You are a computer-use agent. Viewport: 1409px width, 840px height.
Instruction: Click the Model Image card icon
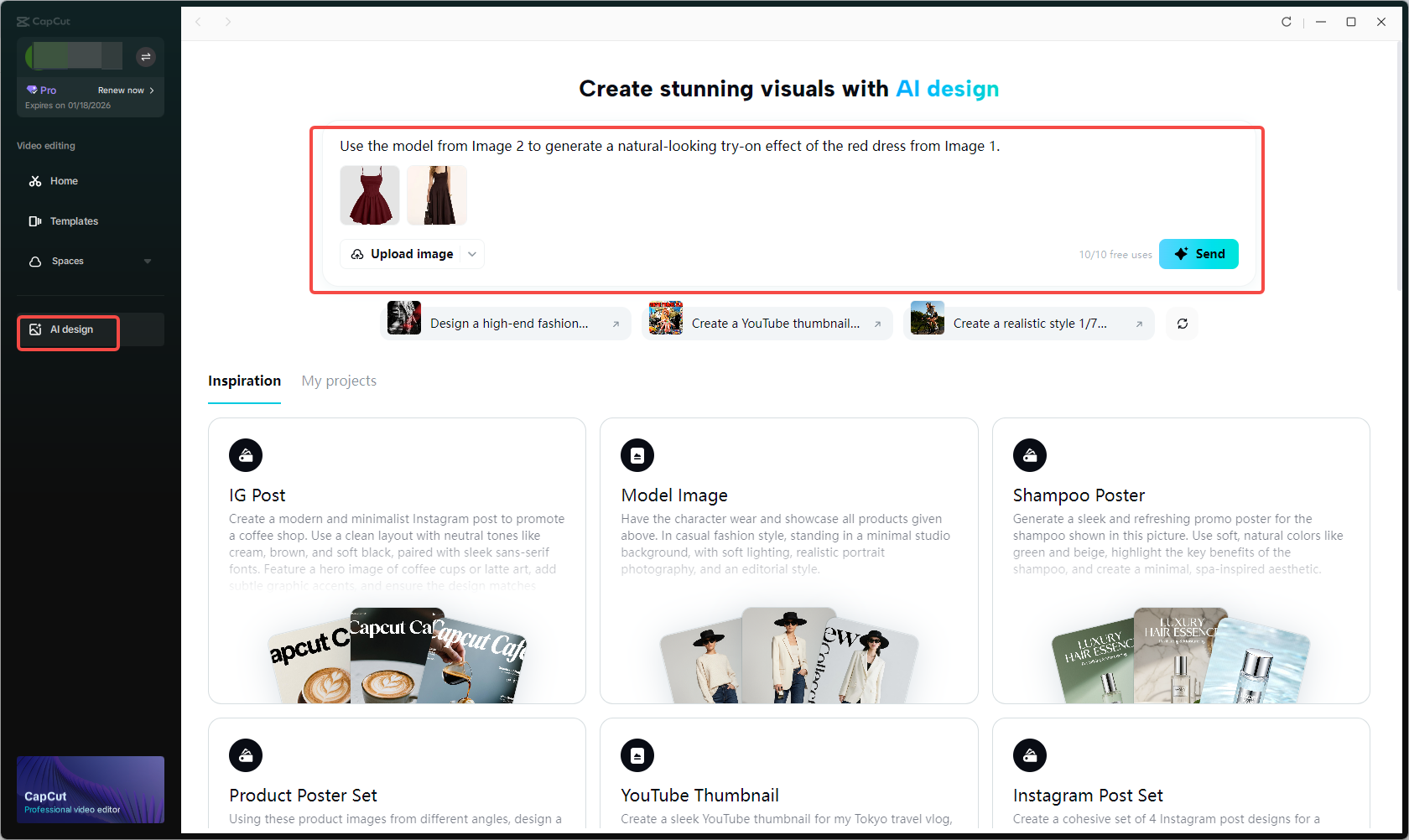637,455
